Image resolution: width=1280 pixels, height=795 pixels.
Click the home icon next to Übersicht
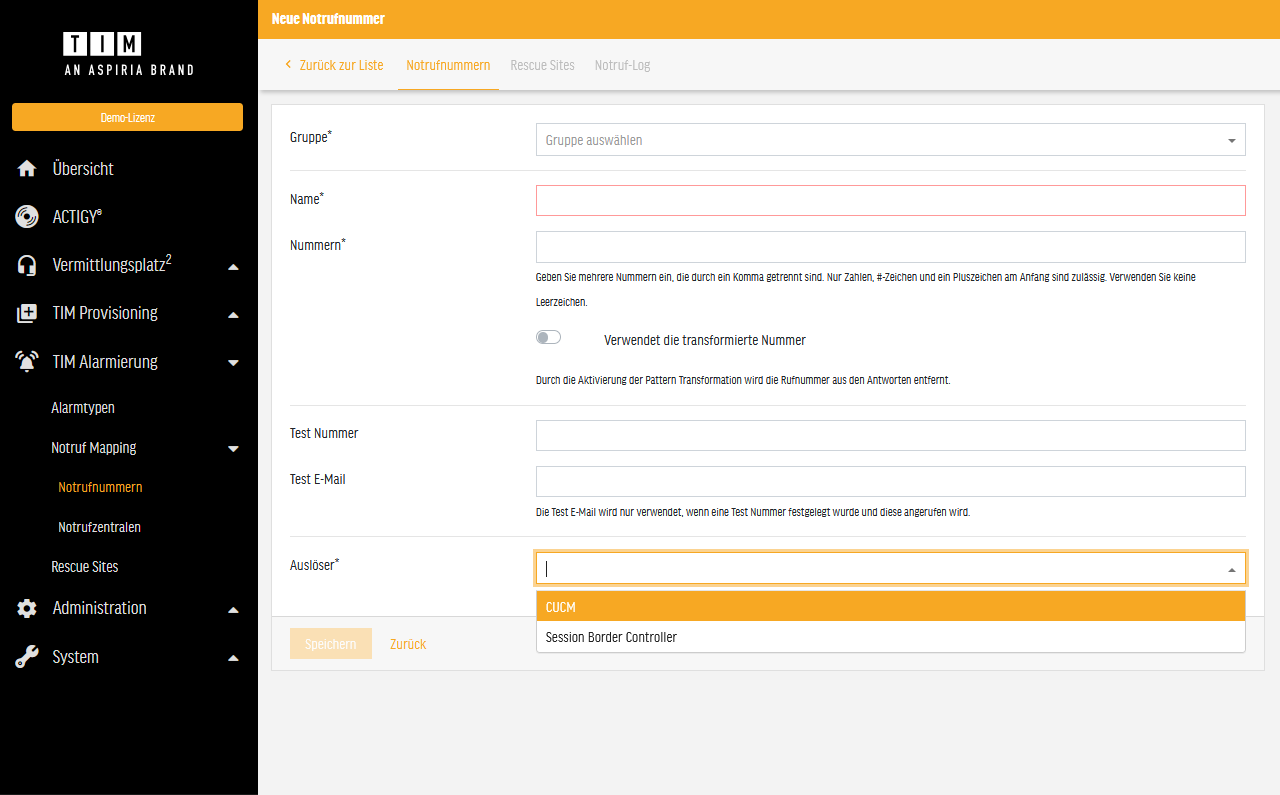click(x=27, y=169)
